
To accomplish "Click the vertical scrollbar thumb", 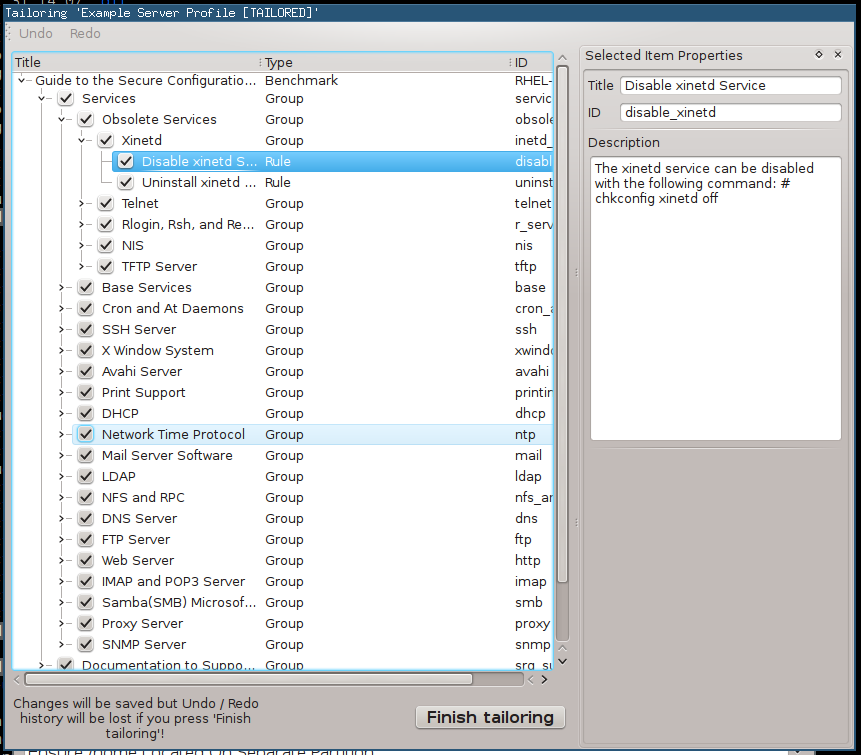I will 562,324.
